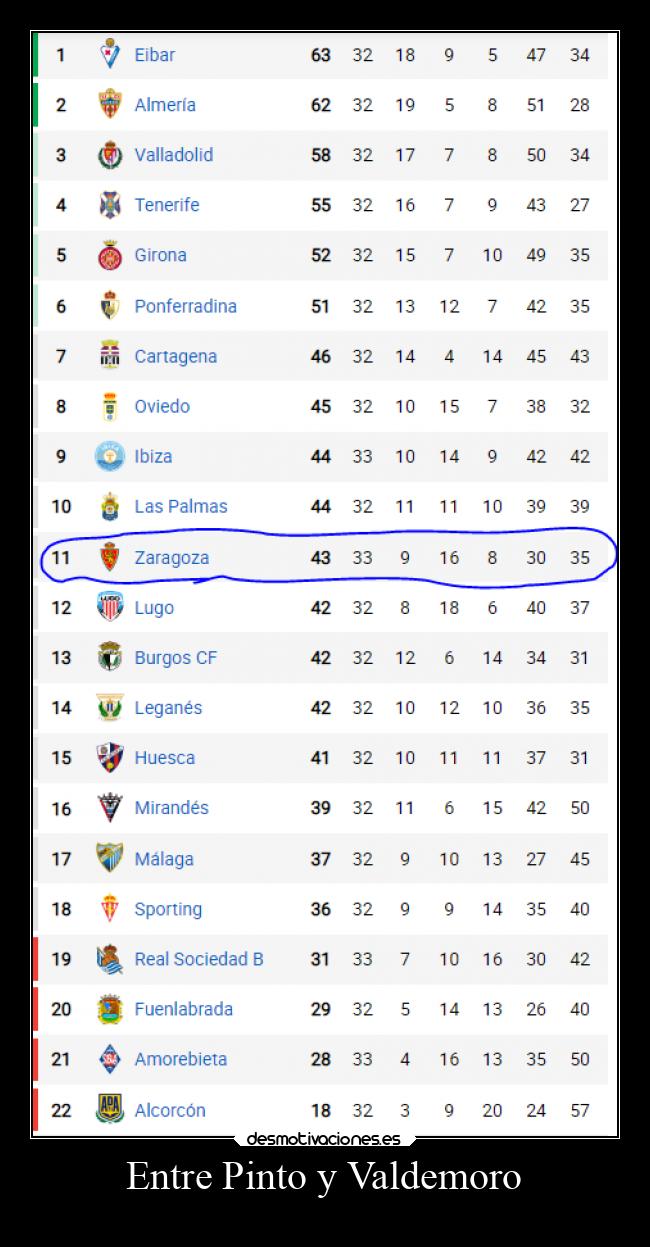Click the Zaragoza club crest

click(x=109, y=557)
